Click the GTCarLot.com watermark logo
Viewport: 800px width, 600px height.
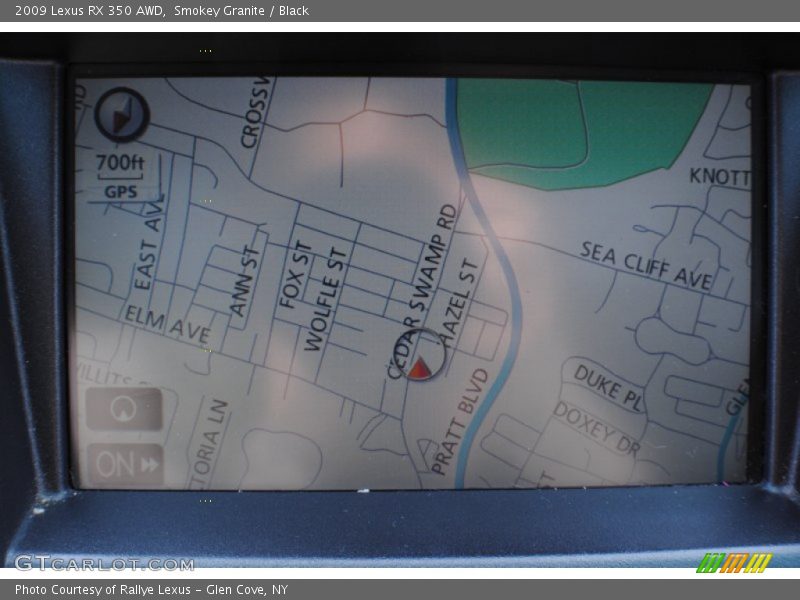tap(104, 563)
